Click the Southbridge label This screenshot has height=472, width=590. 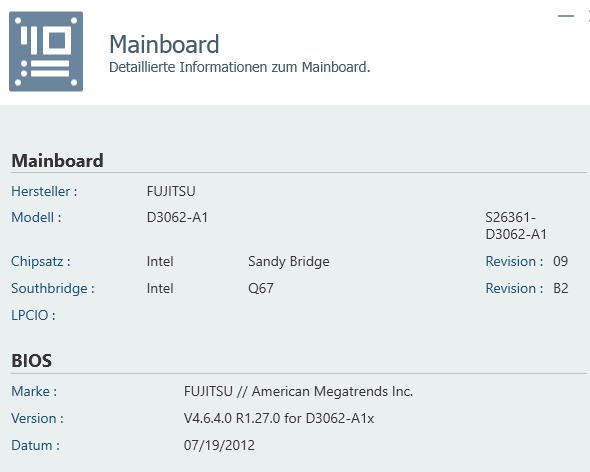tap(53, 289)
